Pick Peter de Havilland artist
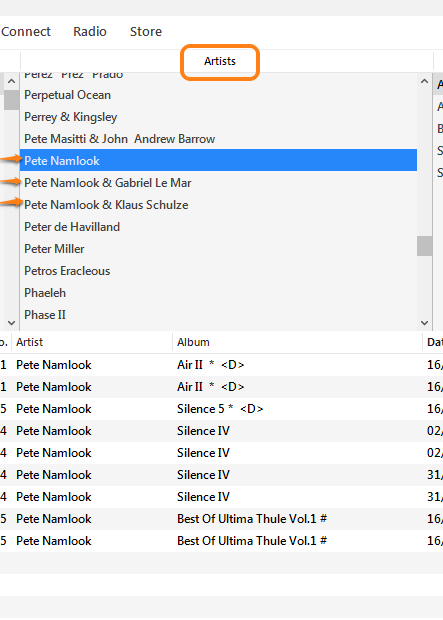This screenshot has width=443, height=620. click(x=218, y=227)
